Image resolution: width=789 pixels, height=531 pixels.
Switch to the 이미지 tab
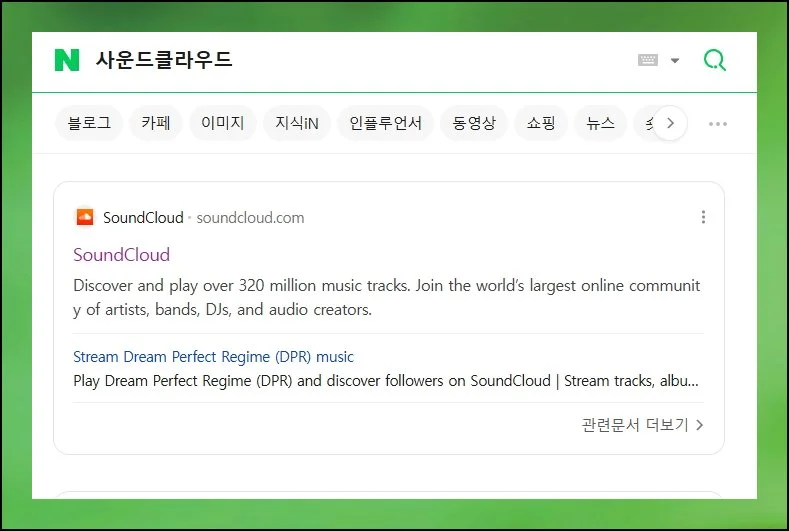pyautogui.click(x=222, y=124)
